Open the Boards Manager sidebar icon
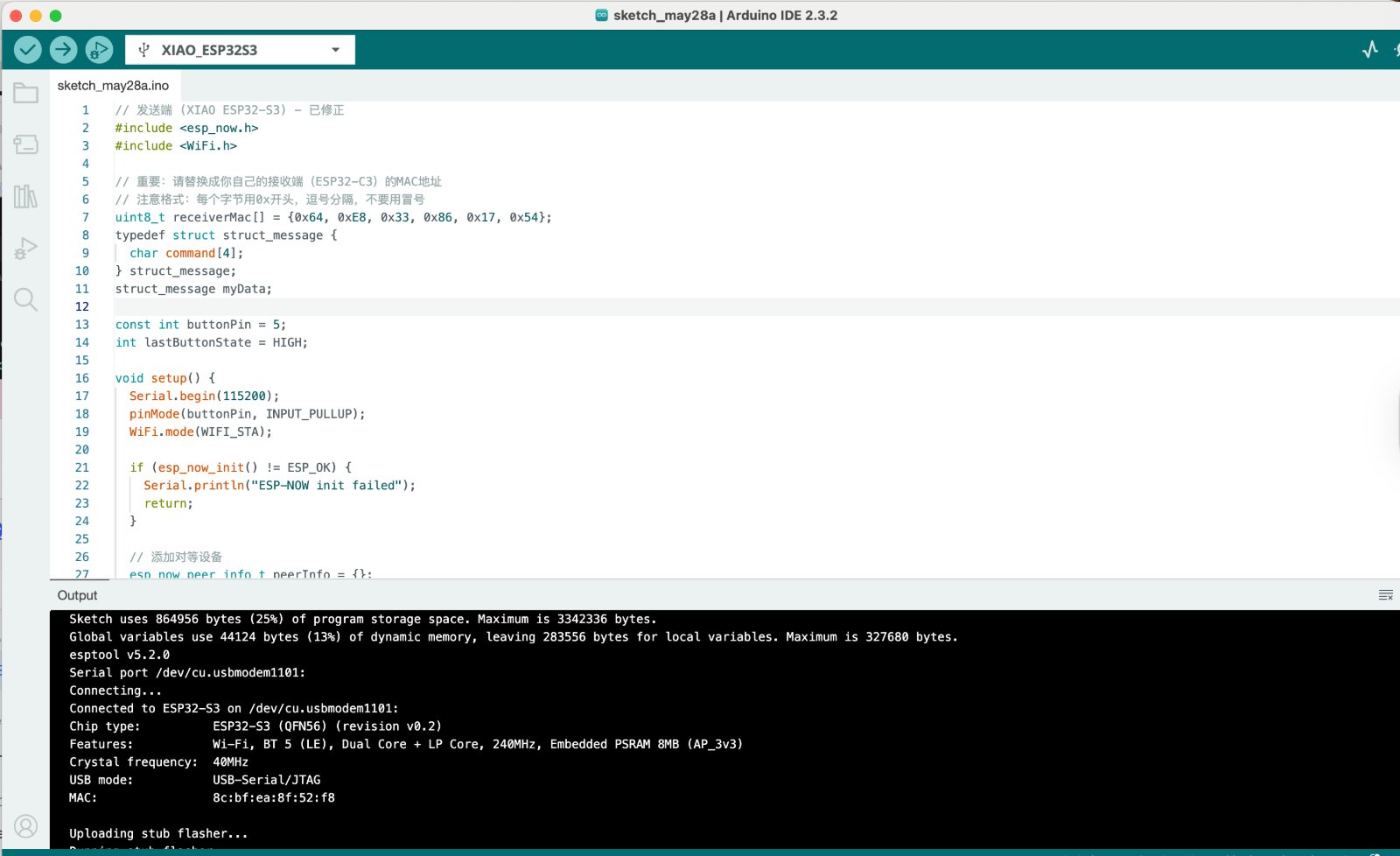 [25, 144]
